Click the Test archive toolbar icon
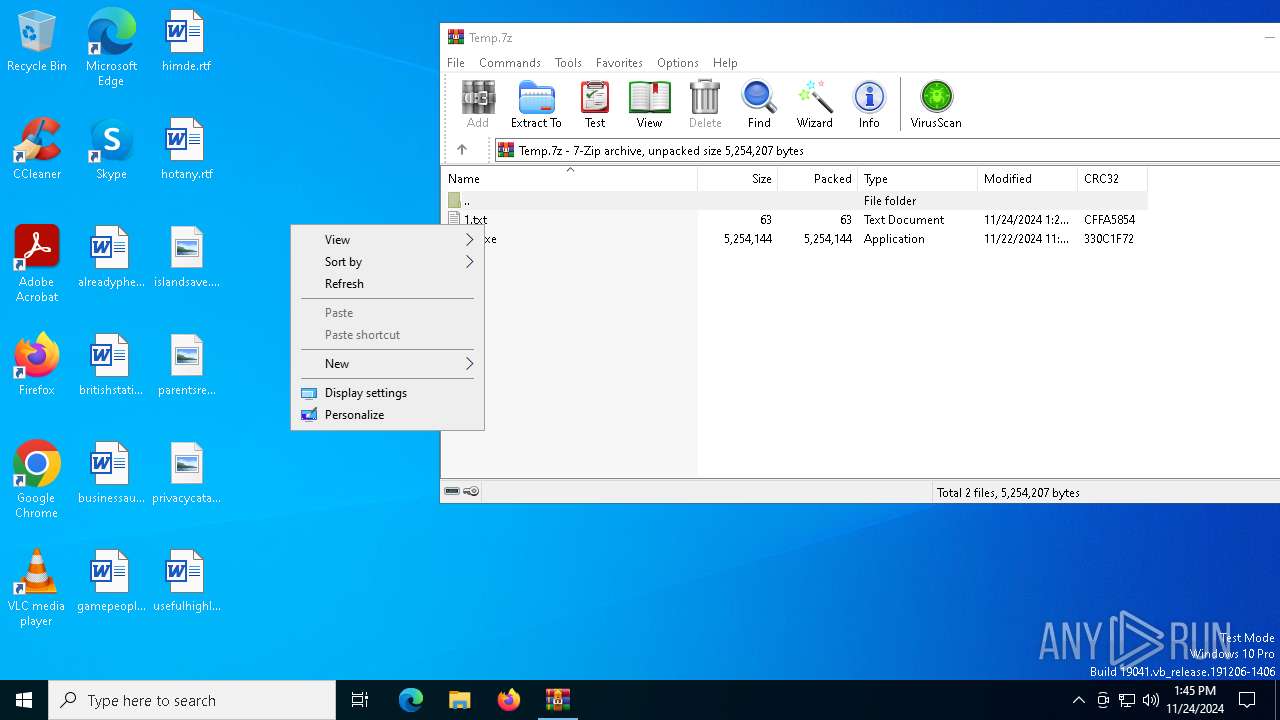This screenshot has width=1280, height=720. pyautogui.click(x=595, y=105)
